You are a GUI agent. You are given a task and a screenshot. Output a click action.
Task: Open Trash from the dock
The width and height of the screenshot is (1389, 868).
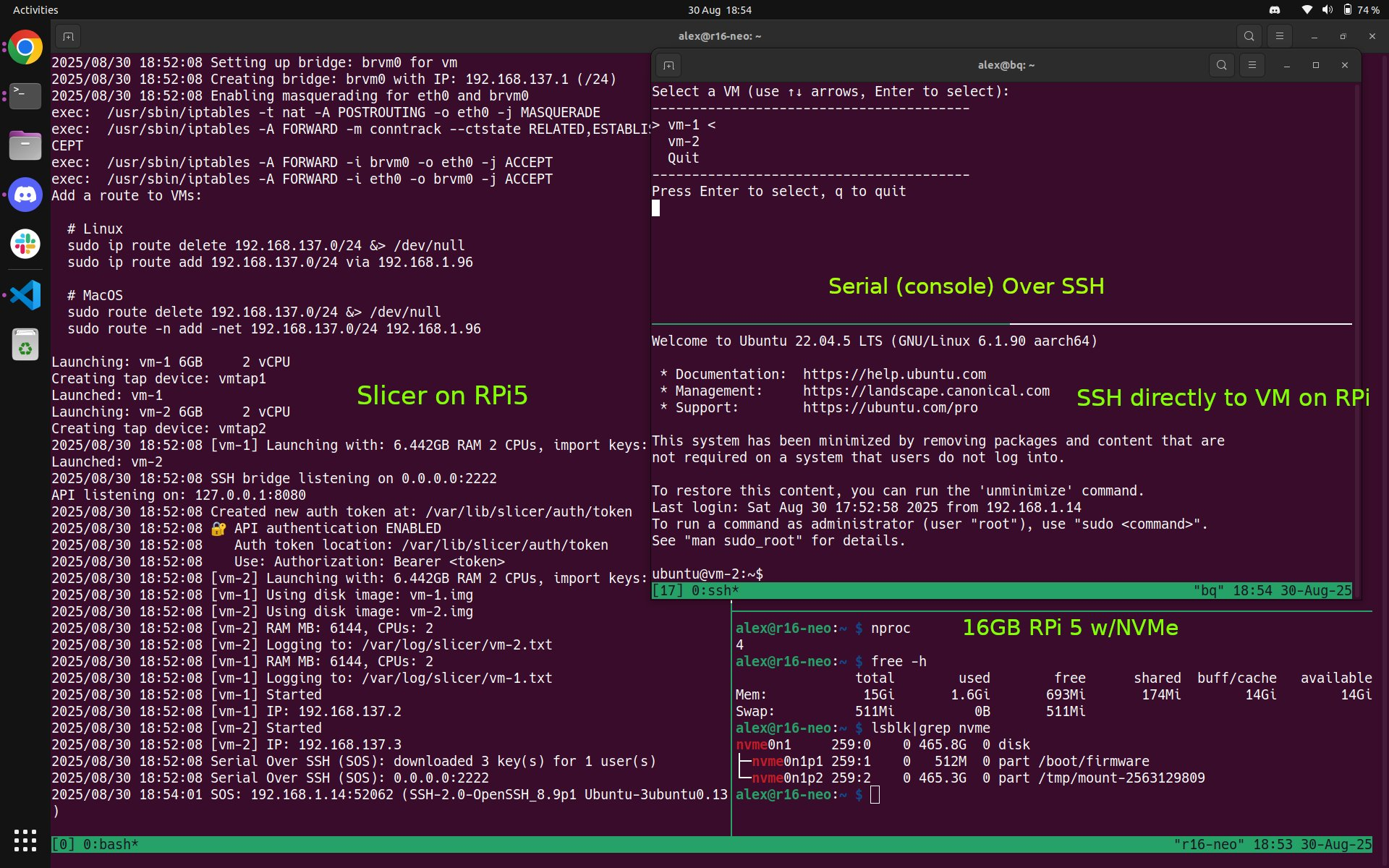pos(25,344)
